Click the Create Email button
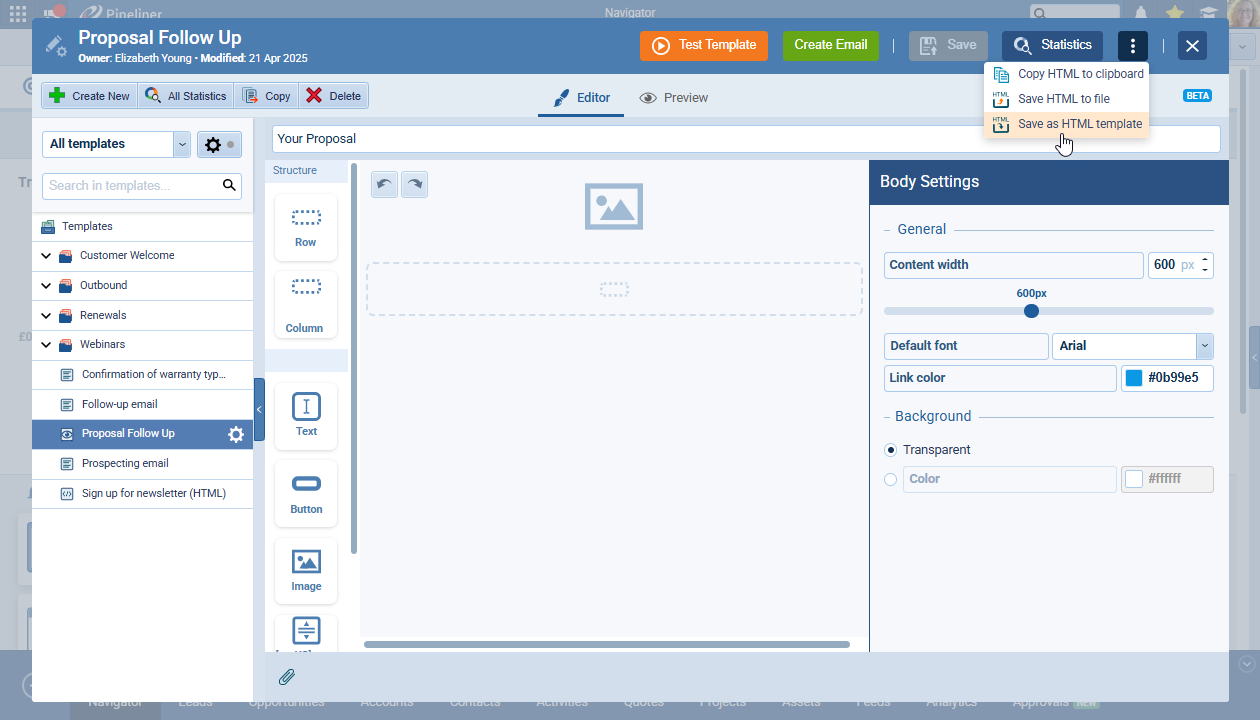Screen dimensions: 1260x720 [x=830, y=45]
